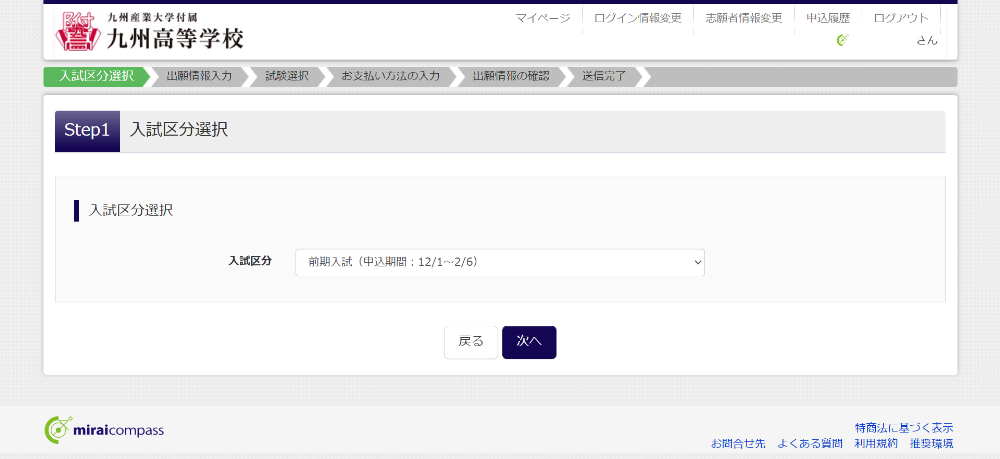Expand the 入試区分 dropdown showing 前期入試
This screenshot has height=459, width=1000.
click(x=499, y=262)
